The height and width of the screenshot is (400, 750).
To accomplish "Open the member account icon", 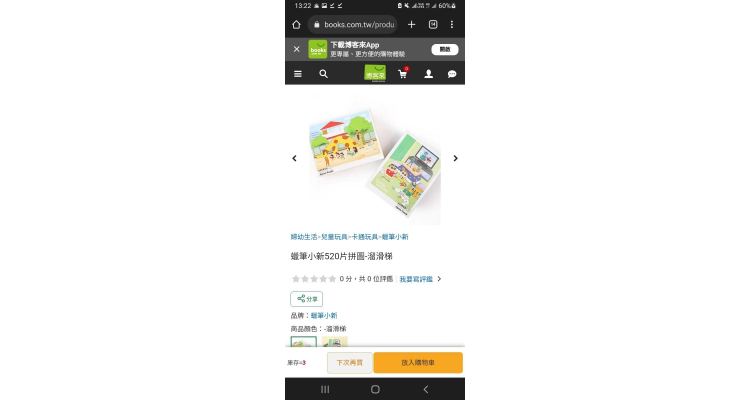I will click(x=429, y=74).
